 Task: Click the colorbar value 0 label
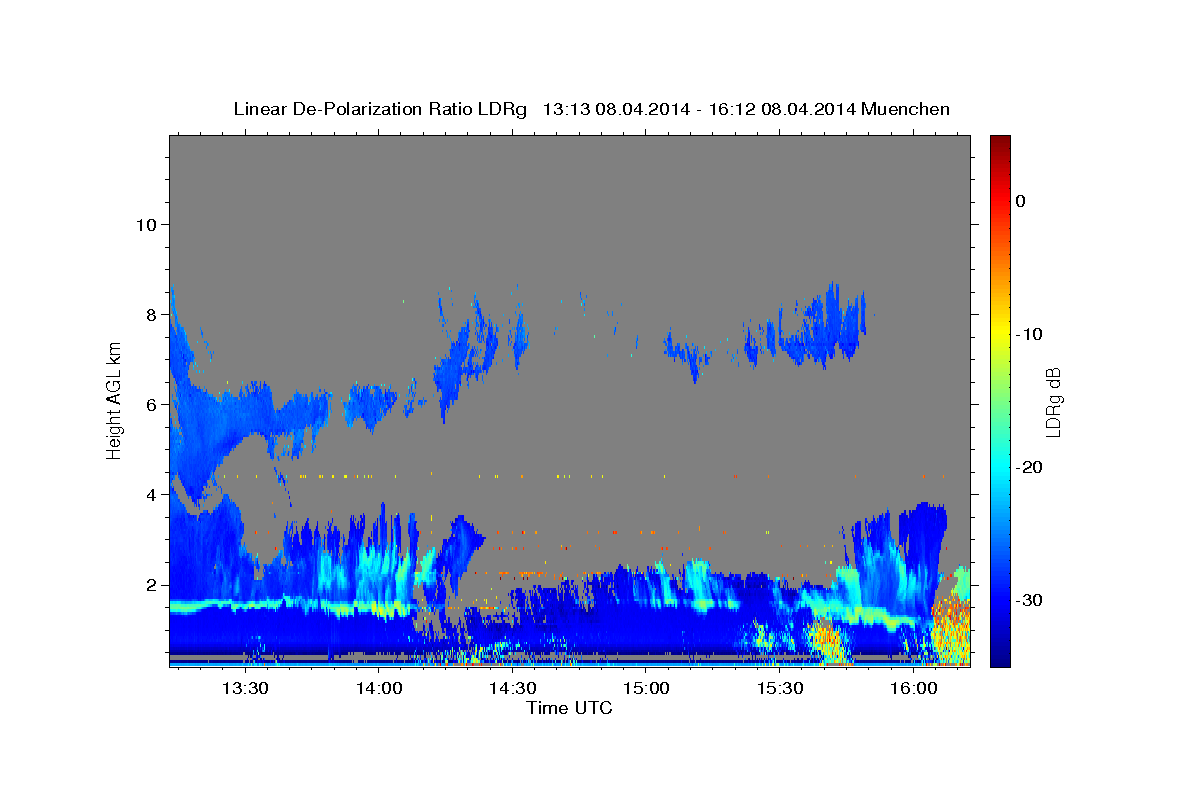[1020, 201]
